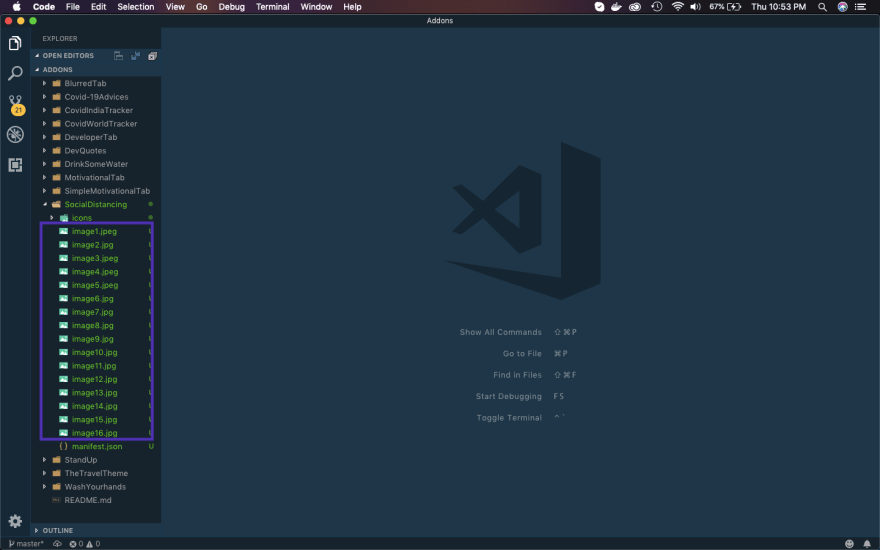Viewport: 880px width, 550px height.
Task: Click the battery 67% indicator
Action: click(725, 7)
